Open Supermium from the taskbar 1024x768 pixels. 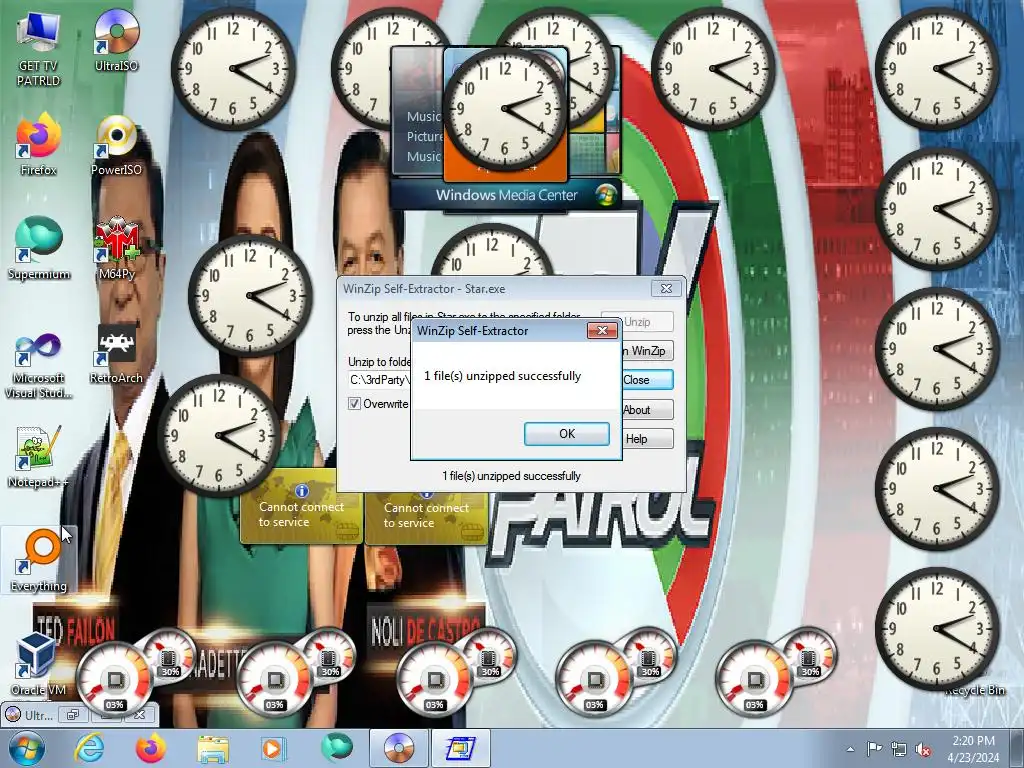click(x=337, y=748)
